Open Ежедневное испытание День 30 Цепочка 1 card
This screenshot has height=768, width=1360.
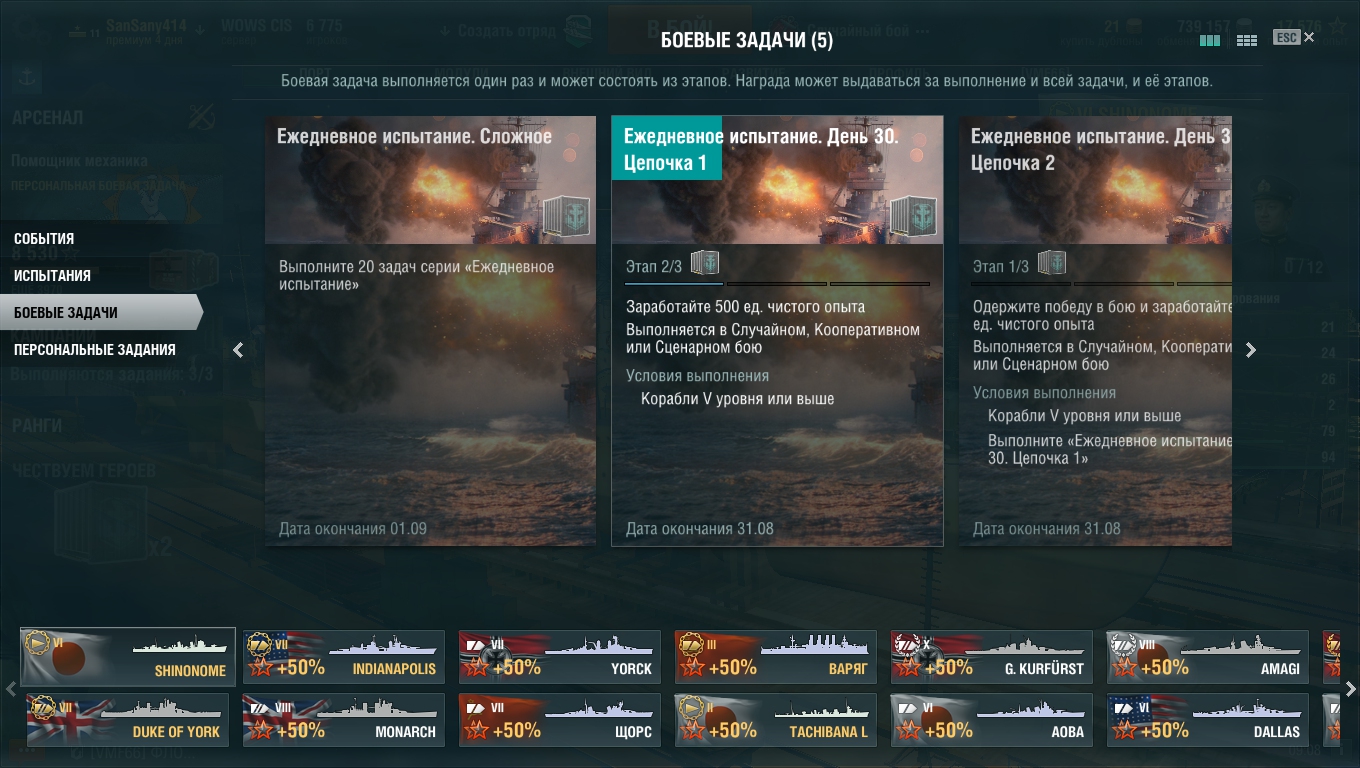coord(777,331)
